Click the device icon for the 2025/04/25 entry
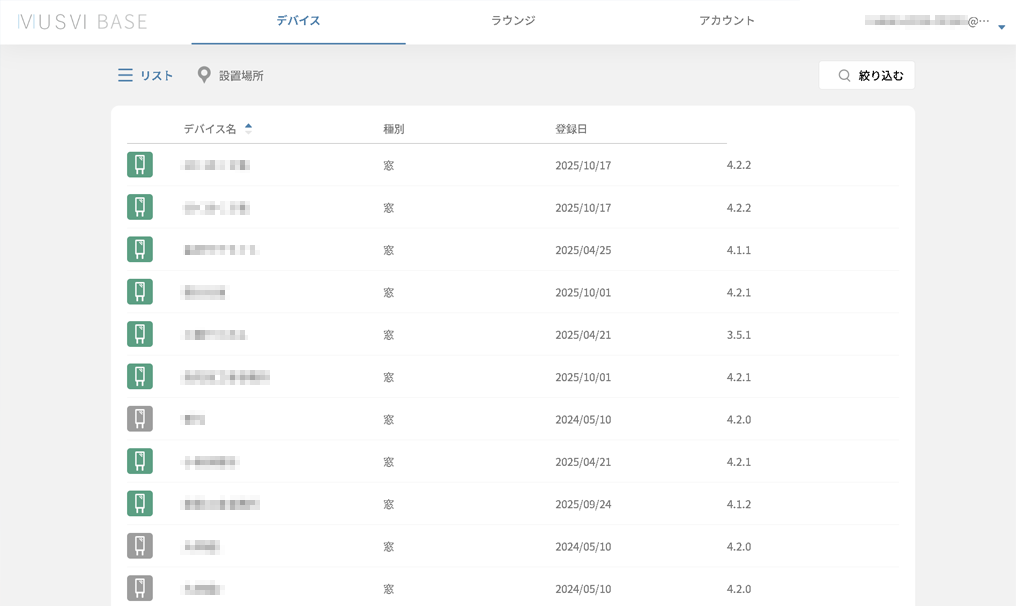 [x=140, y=250]
